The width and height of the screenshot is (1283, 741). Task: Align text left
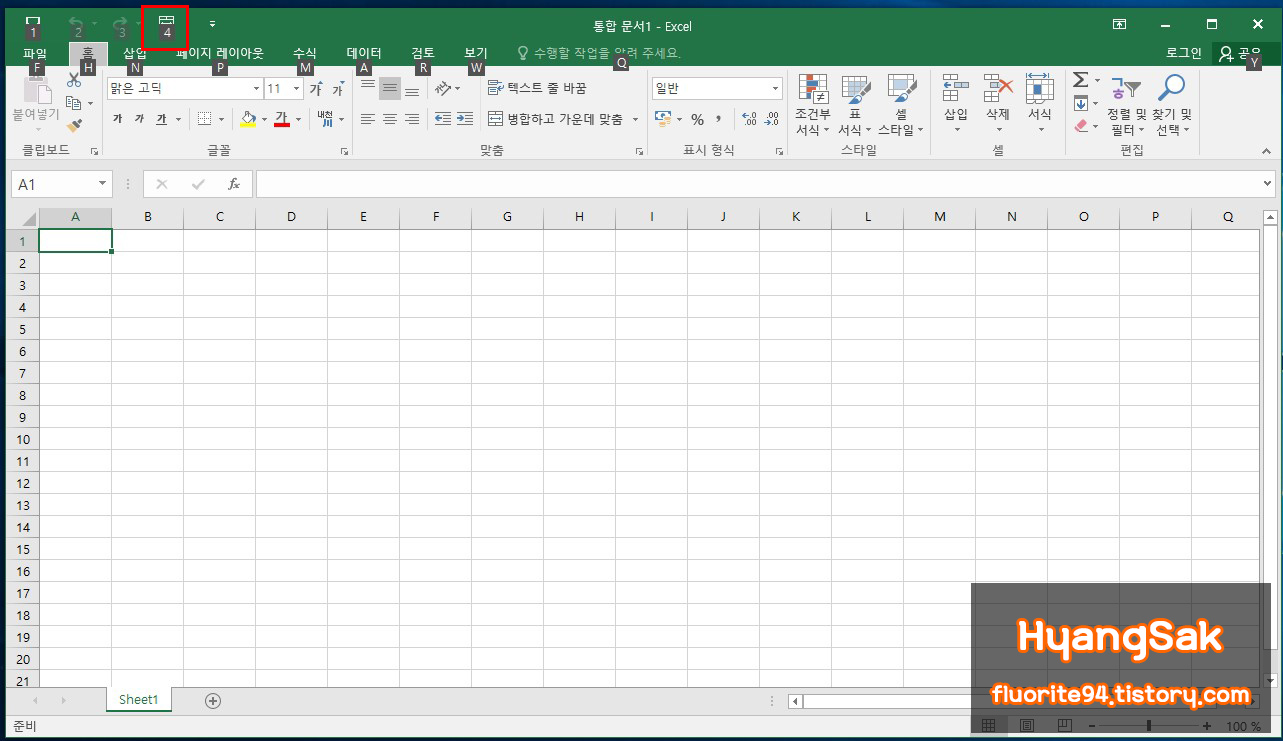coord(368,119)
